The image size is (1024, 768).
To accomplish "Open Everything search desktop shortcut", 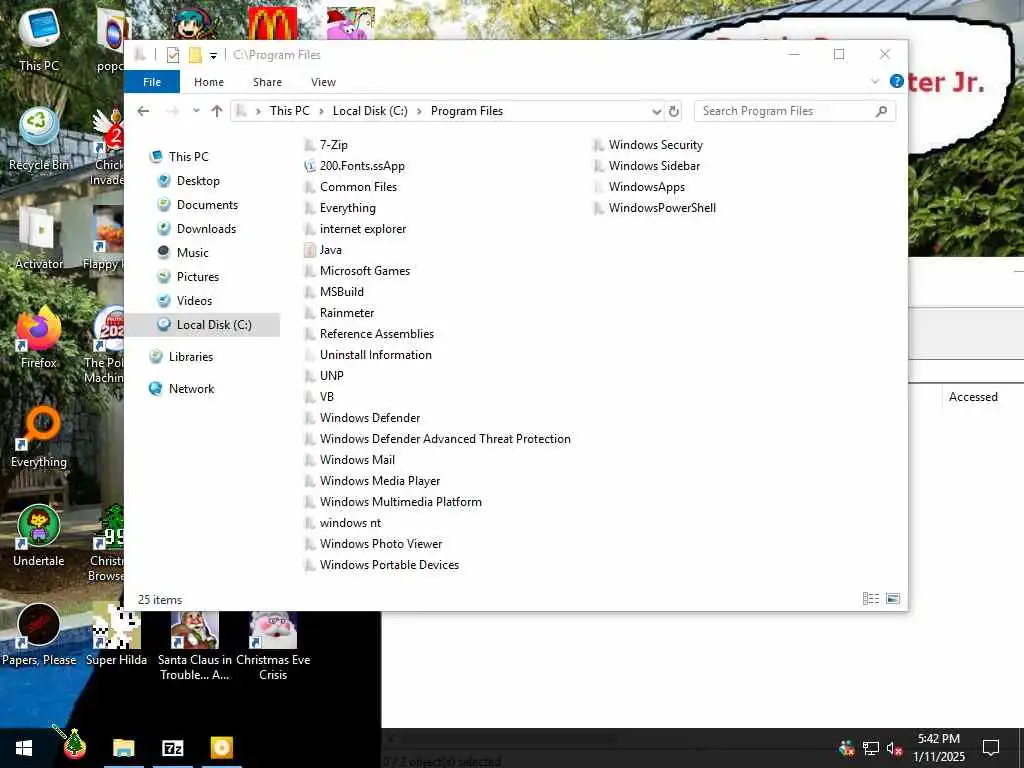I will [39, 438].
